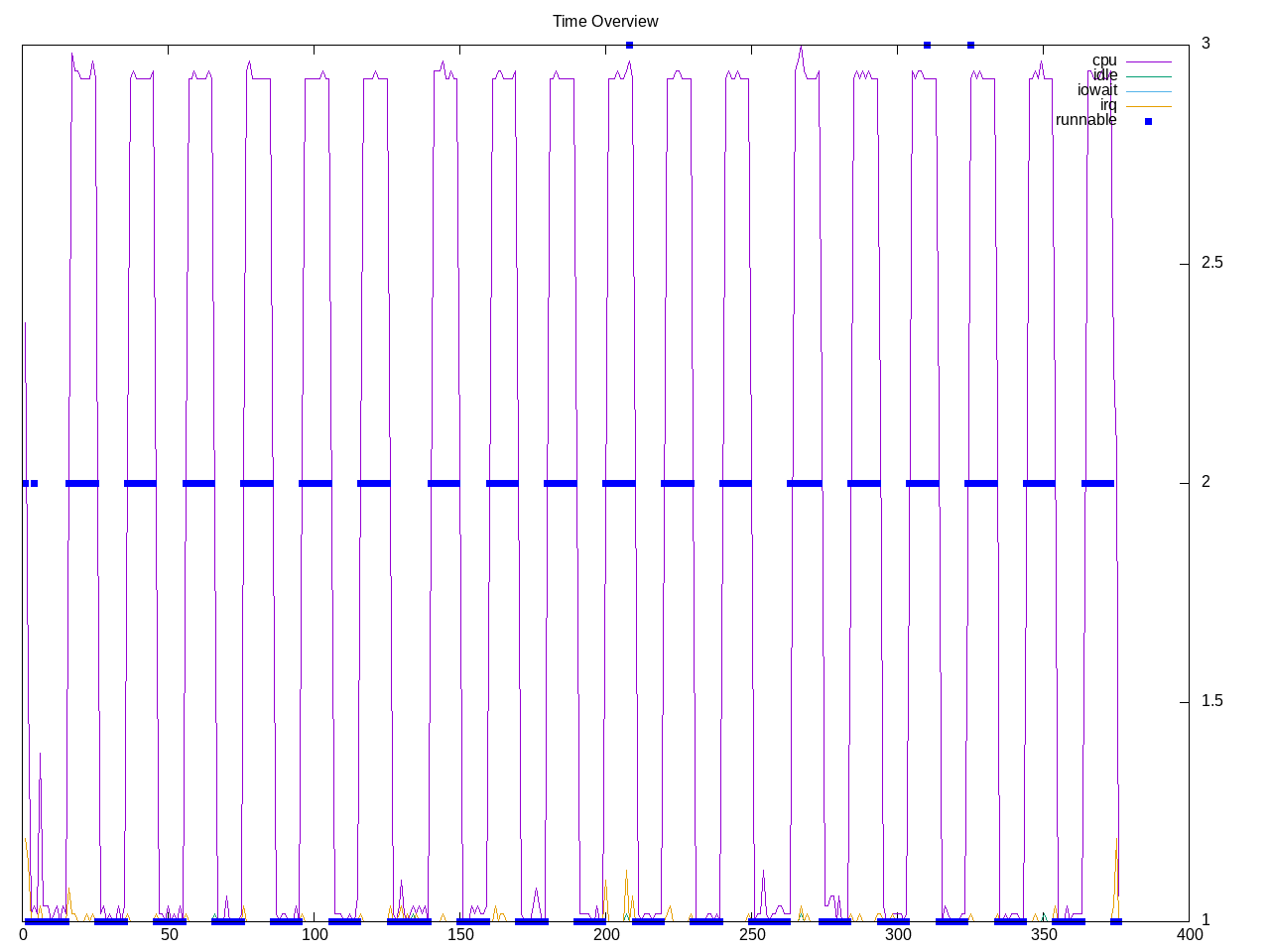This screenshot has height=952, width=1270.
Task: Click the x-axis tick label 200
Action: point(605,934)
